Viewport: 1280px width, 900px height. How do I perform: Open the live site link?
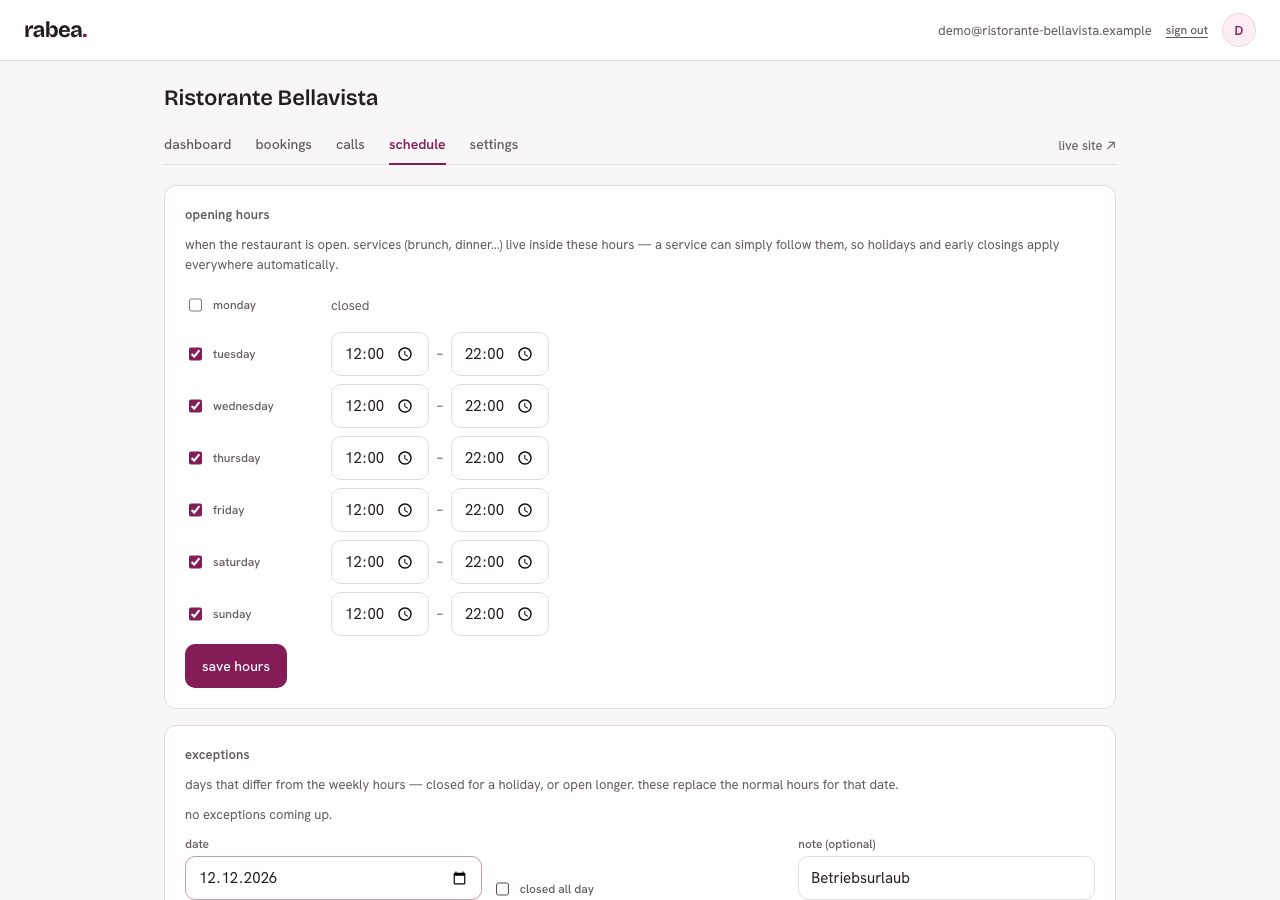(1087, 146)
